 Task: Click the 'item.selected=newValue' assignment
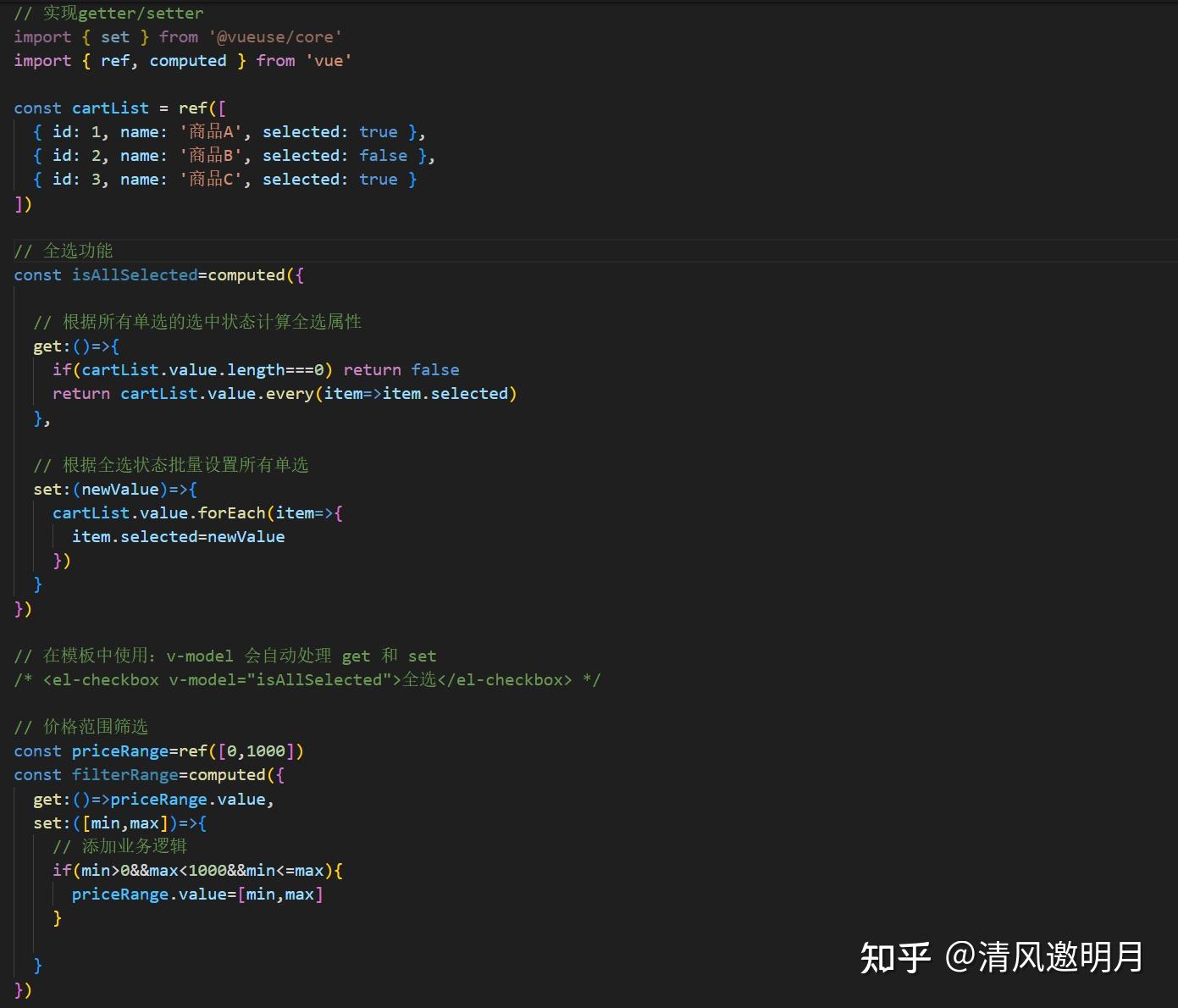178,536
